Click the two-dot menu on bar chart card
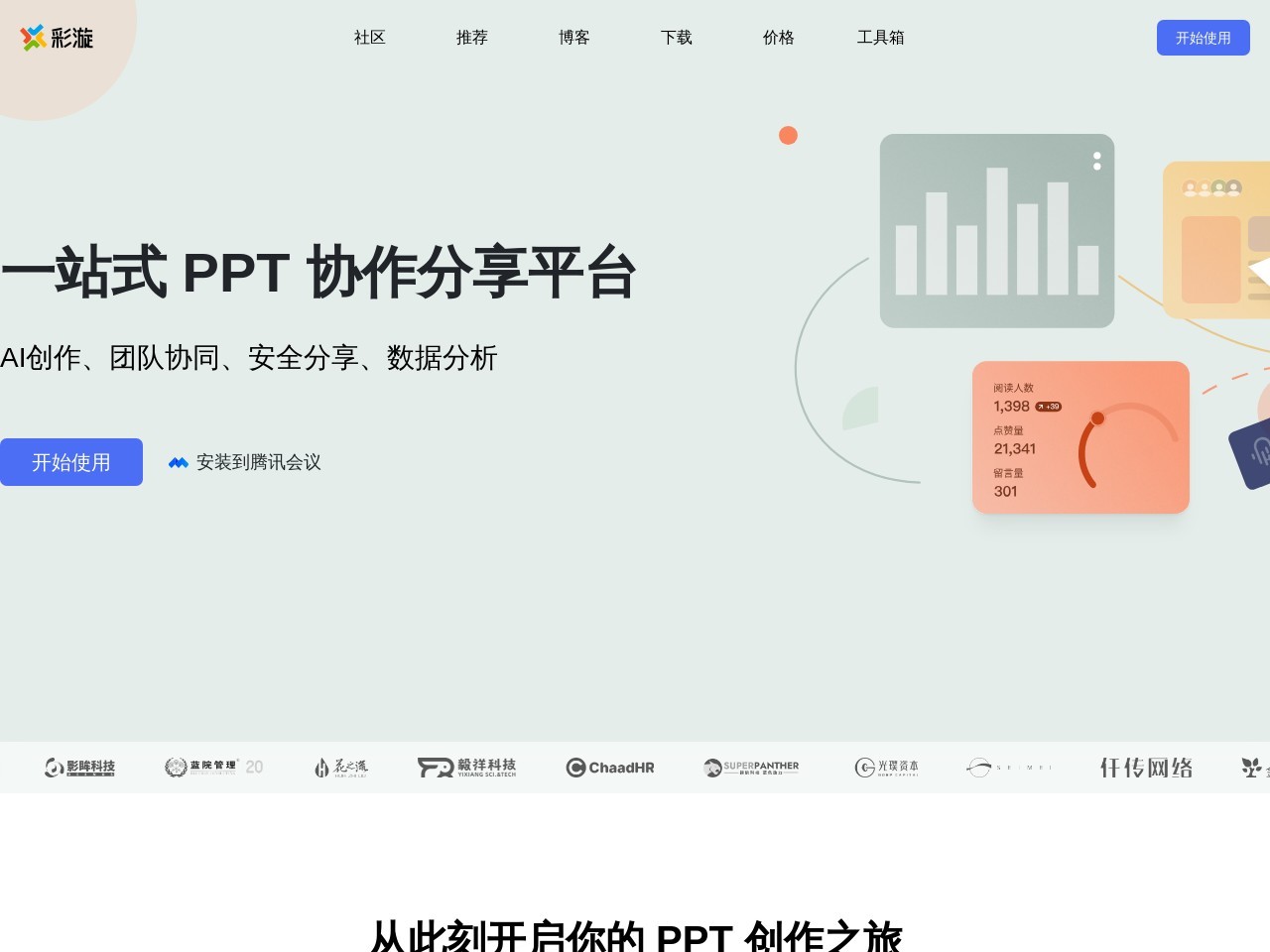The height and width of the screenshot is (952, 1270). pos(1096,161)
